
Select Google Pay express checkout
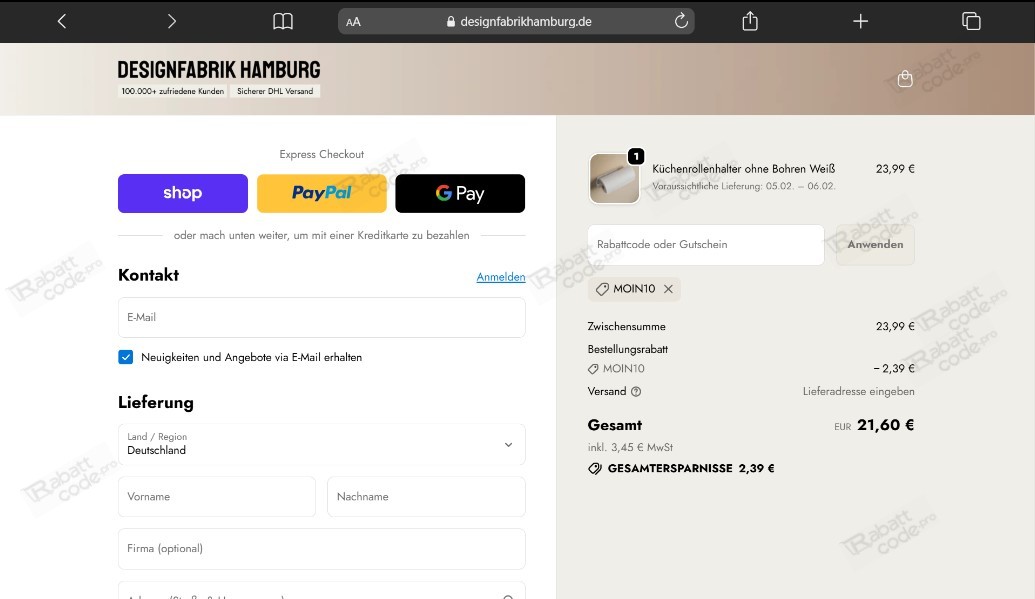tap(460, 193)
